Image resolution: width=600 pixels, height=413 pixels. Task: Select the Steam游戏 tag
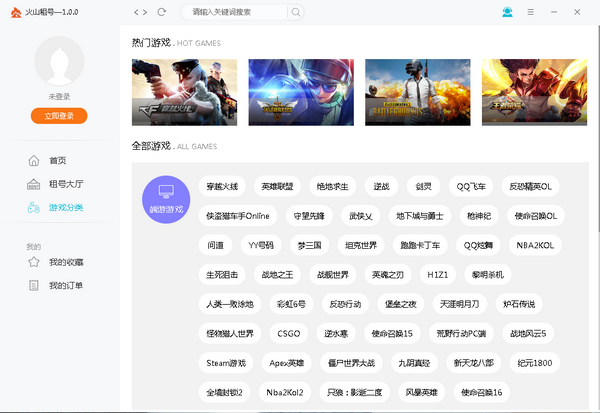225,362
